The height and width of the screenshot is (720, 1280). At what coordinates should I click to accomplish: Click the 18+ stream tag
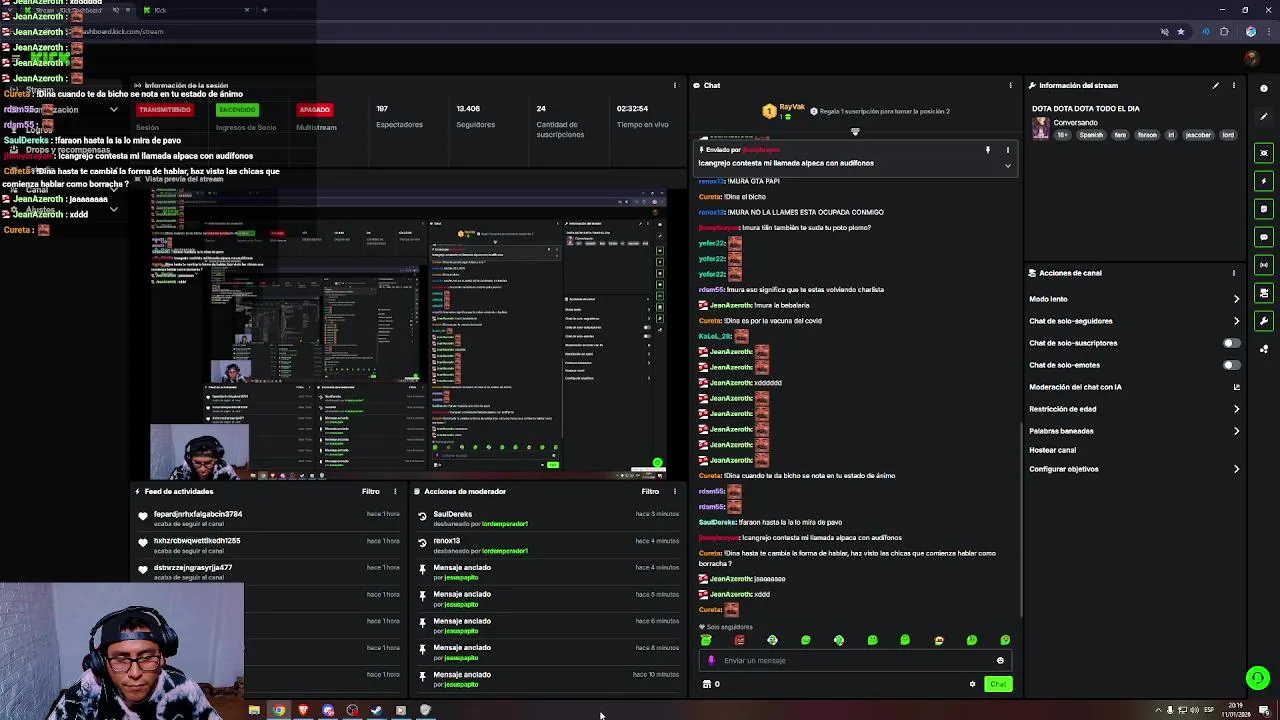(1063, 135)
